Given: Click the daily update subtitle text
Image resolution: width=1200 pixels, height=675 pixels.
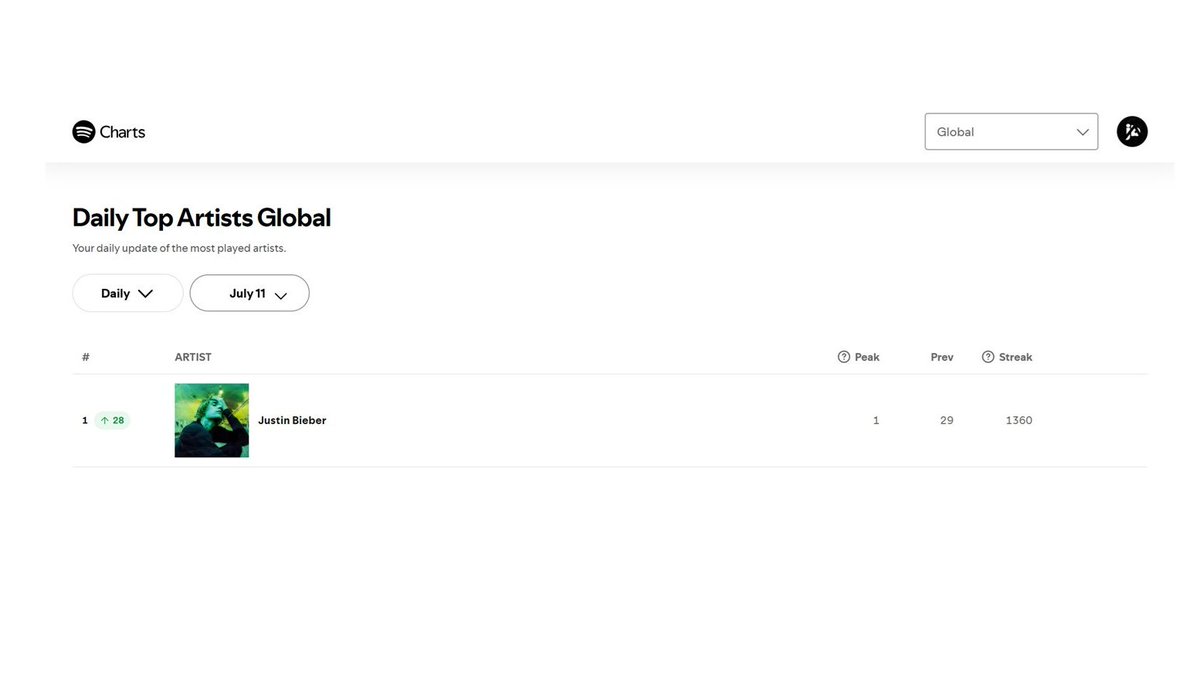Looking at the screenshot, I should 179,248.
